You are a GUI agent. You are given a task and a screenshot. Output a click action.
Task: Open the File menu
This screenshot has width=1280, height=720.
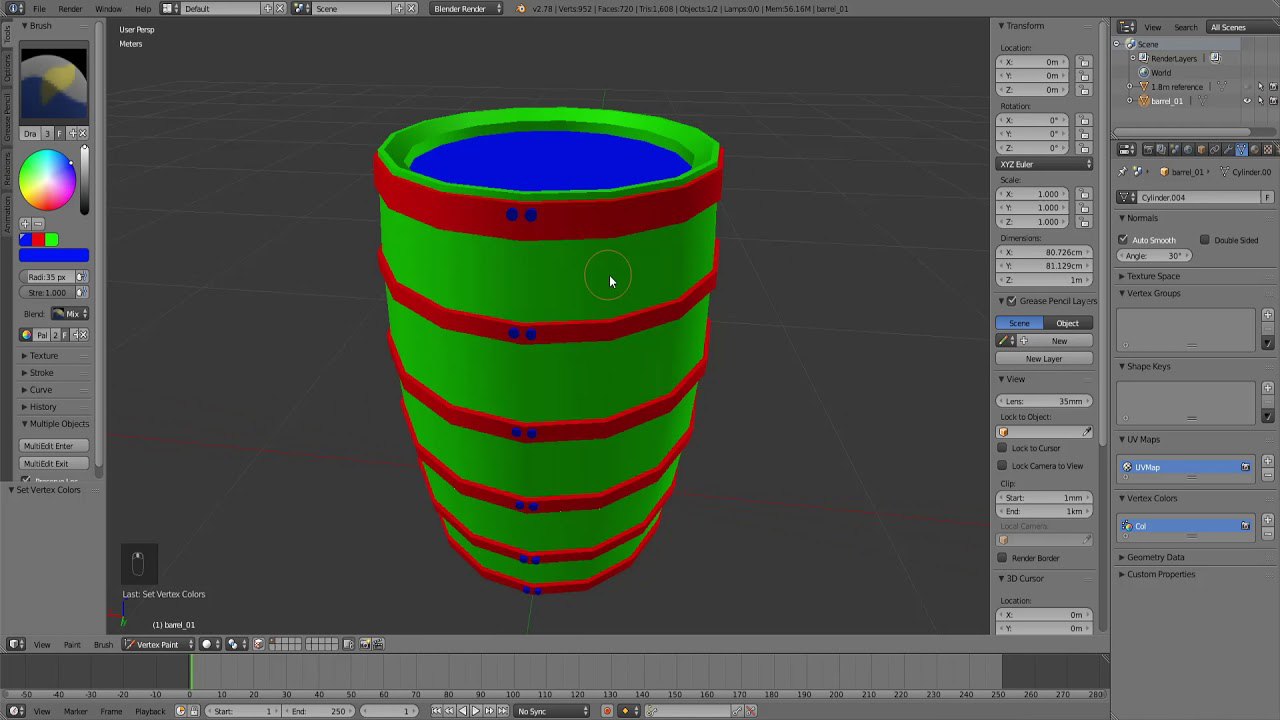(39, 8)
